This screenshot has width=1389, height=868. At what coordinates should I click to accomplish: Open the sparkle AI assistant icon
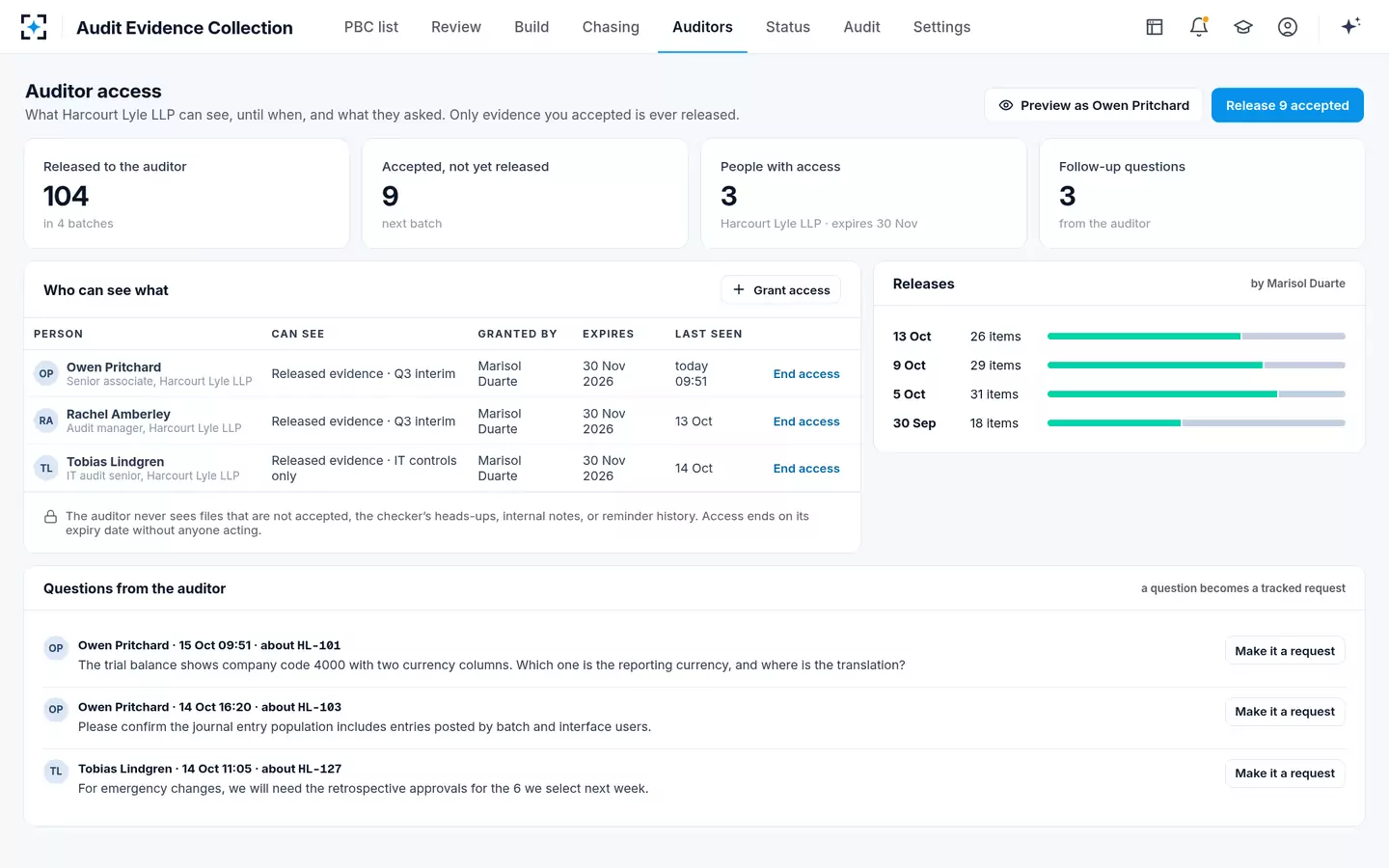[1350, 26]
